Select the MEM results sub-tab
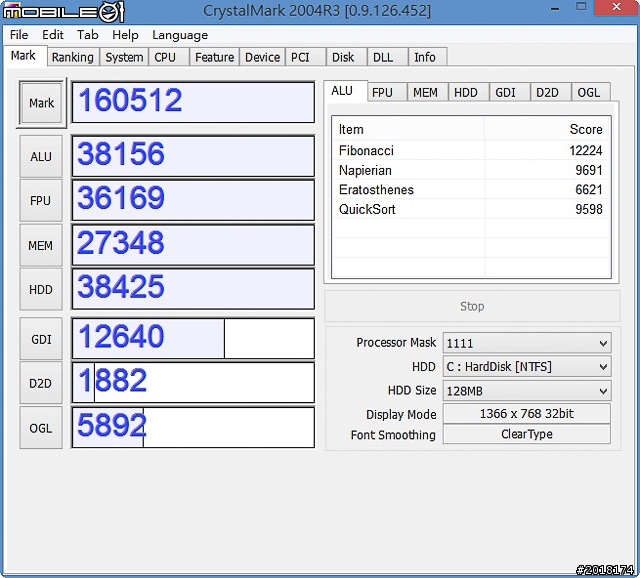The width and height of the screenshot is (640, 578). (x=427, y=92)
